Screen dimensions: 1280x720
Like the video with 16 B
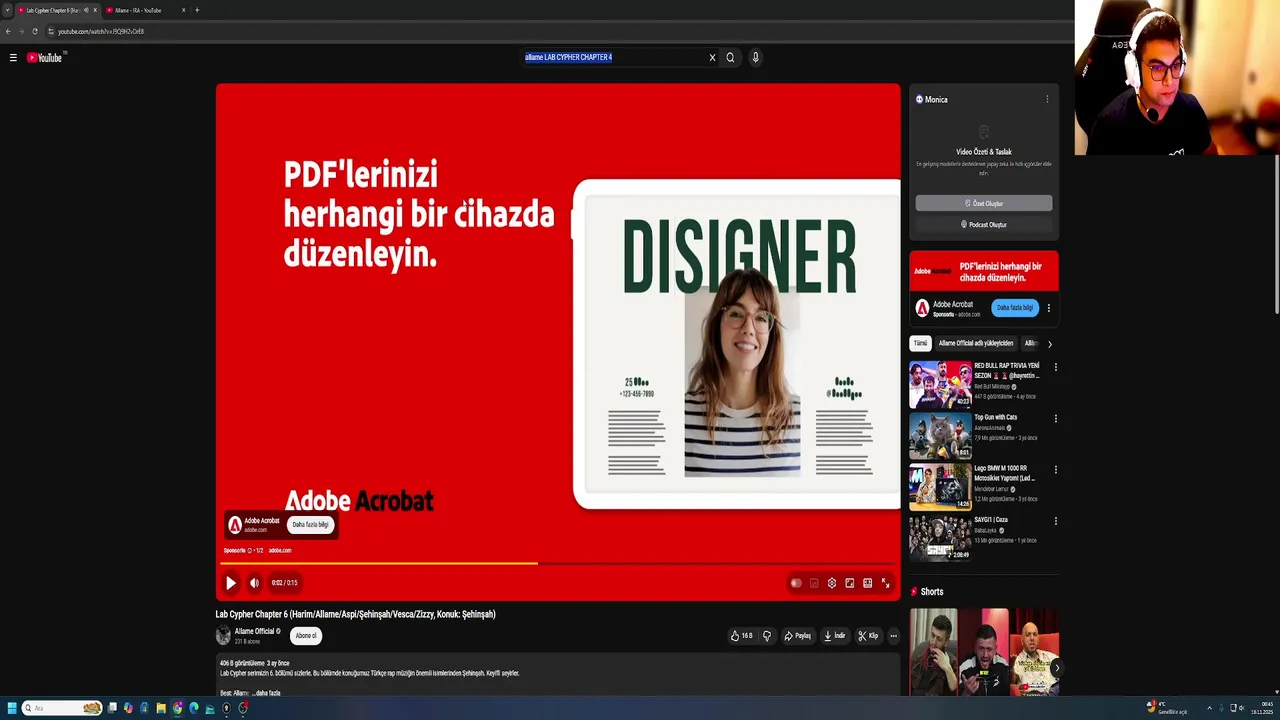coord(741,636)
